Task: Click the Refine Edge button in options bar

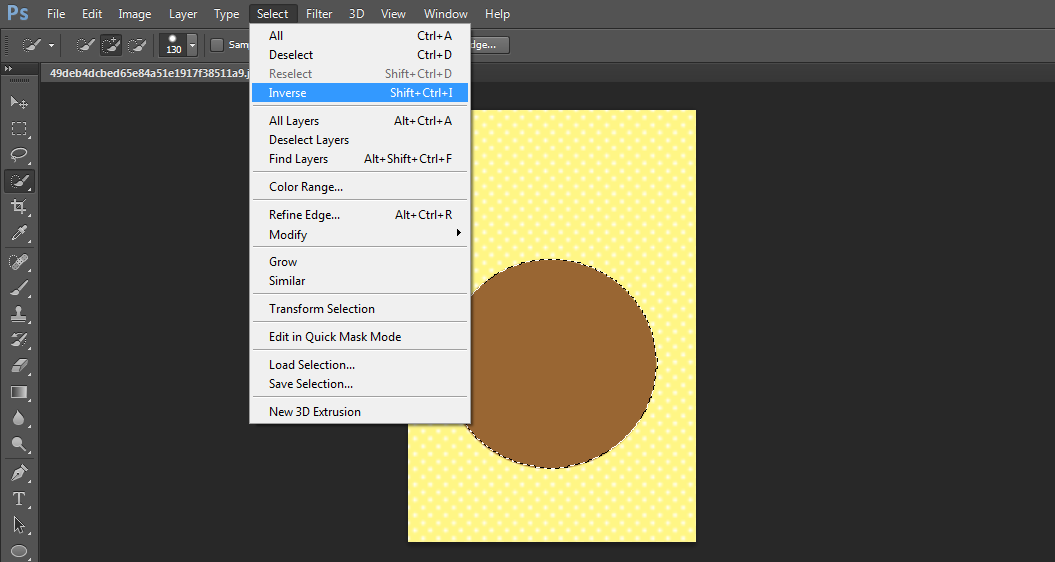Action: (489, 45)
